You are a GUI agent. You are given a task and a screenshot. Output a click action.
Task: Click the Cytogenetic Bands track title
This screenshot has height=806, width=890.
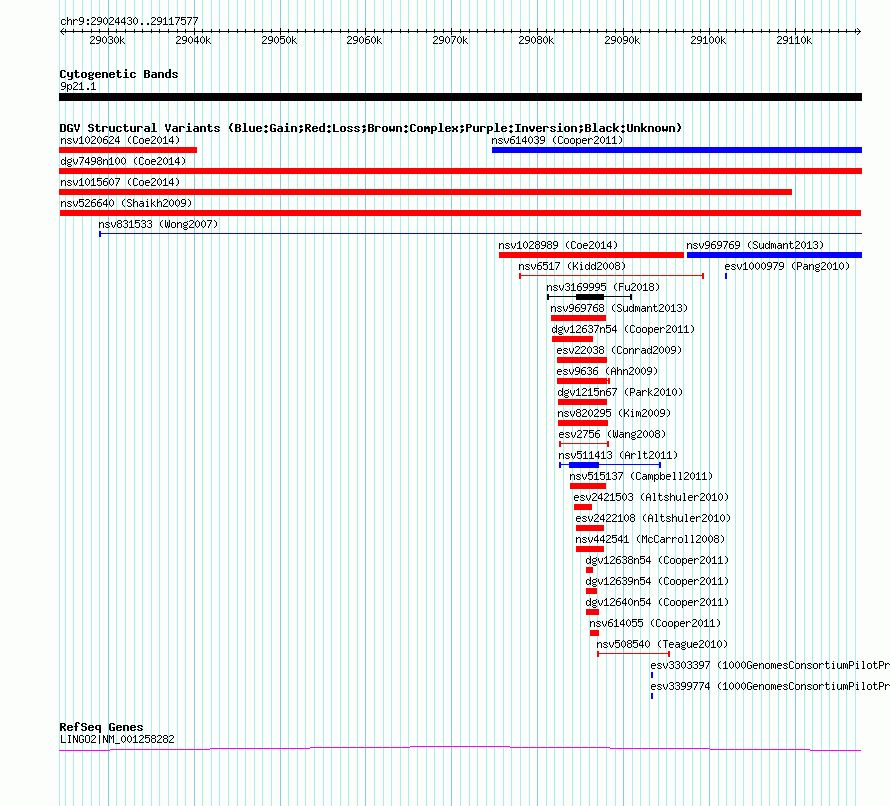[x=119, y=74]
